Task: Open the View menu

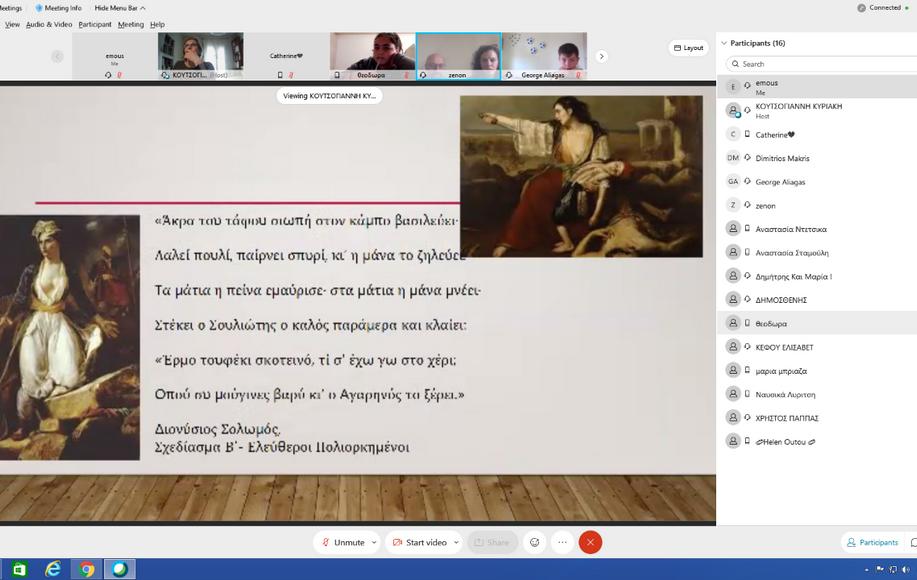Action: [x=12, y=25]
